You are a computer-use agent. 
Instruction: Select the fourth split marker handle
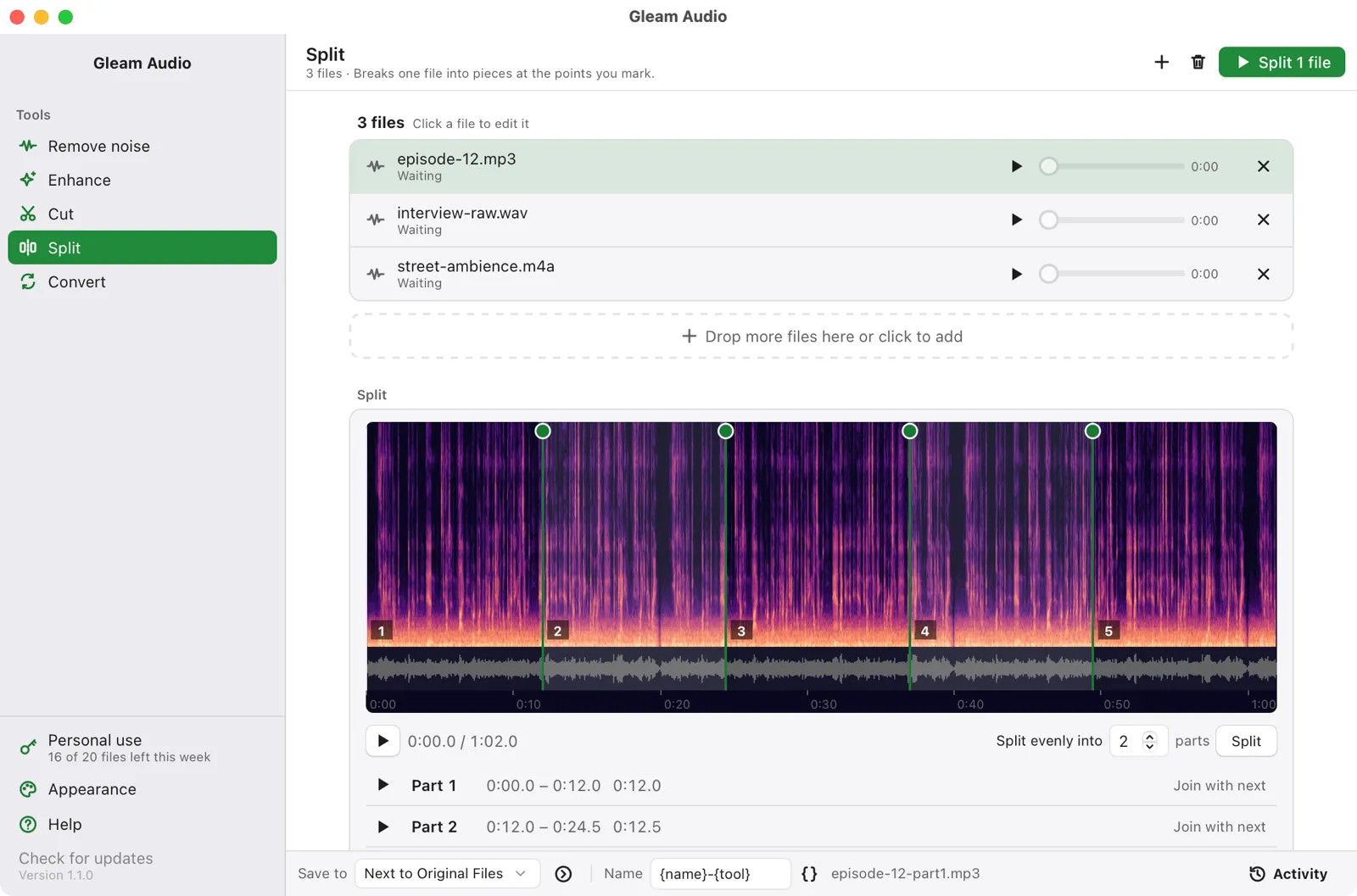1093,431
